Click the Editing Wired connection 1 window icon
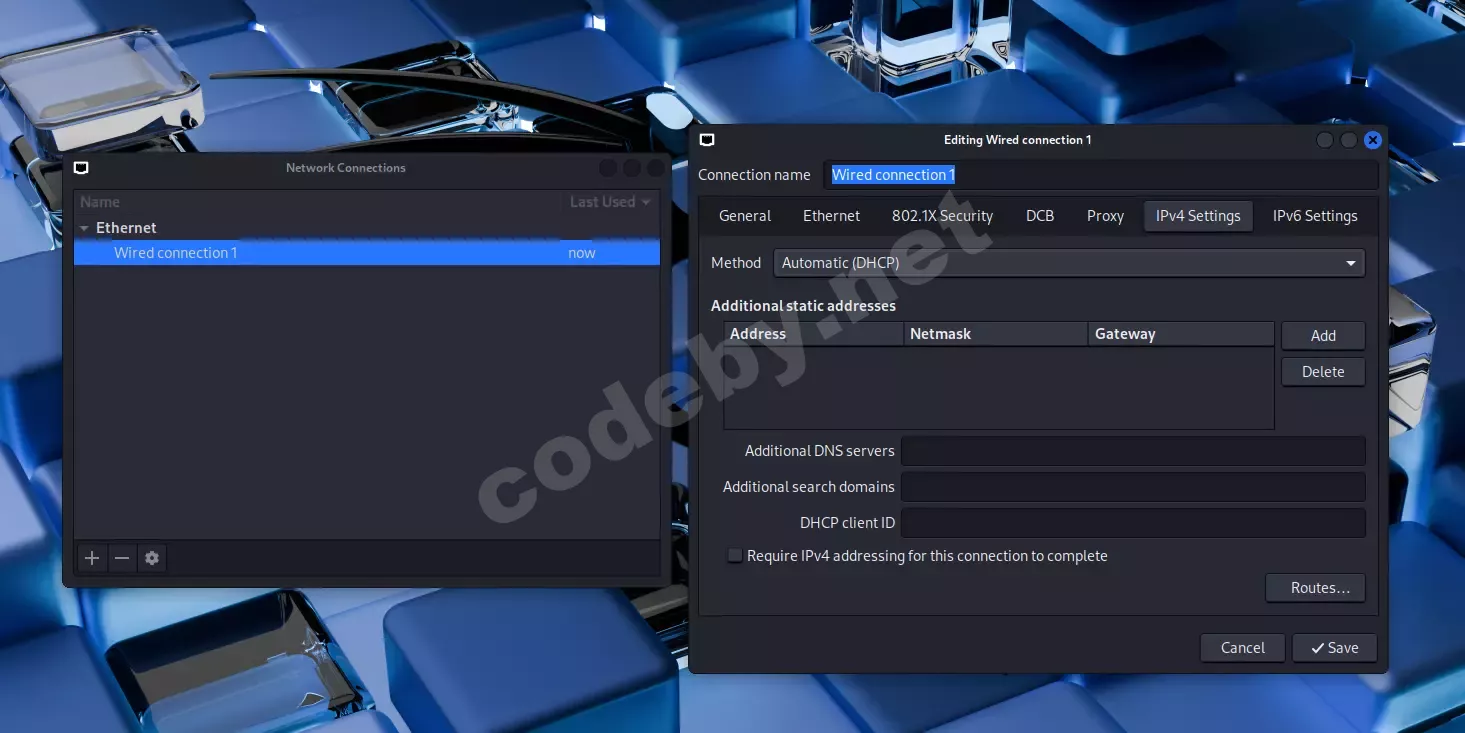The width and height of the screenshot is (1465, 733). pos(707,140)
